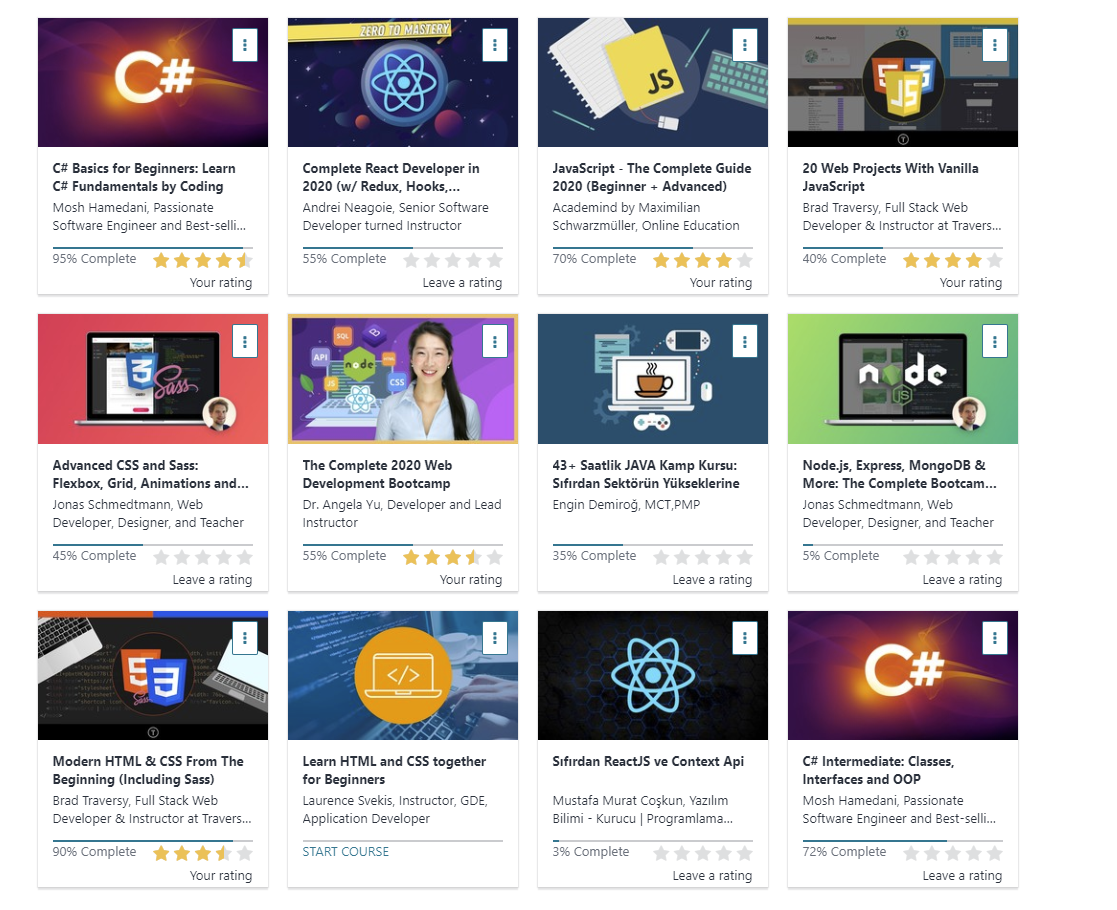The width and height of the screenshot is (1117, 910).
Task: Click Your rating on Modern HTML & CSS
Action: 221,876
